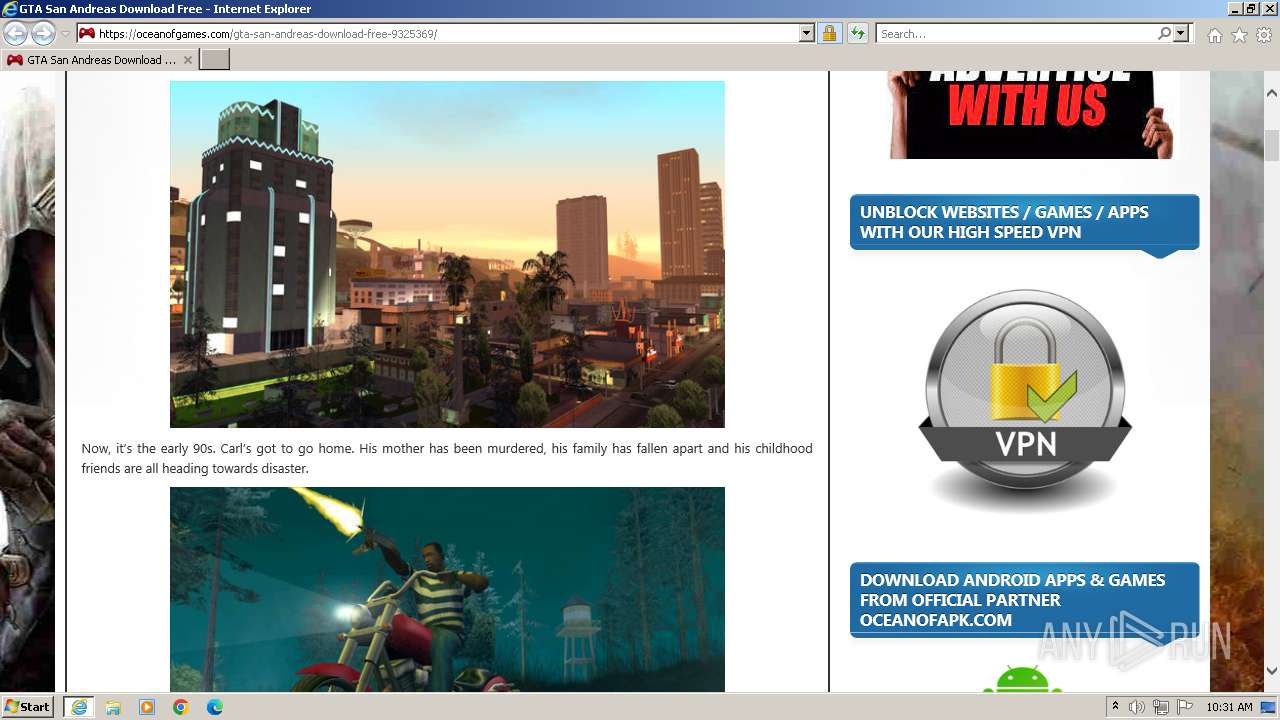Focus the browser Search box
The width and height of the screenshot is (1280, 720).
click(1016, 34)
